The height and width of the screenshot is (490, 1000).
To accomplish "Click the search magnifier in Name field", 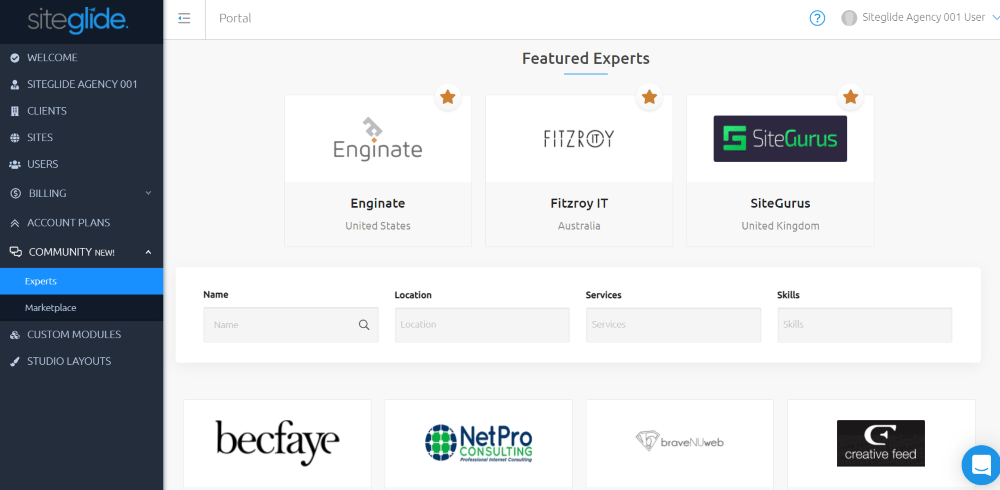I will point(364,325).
